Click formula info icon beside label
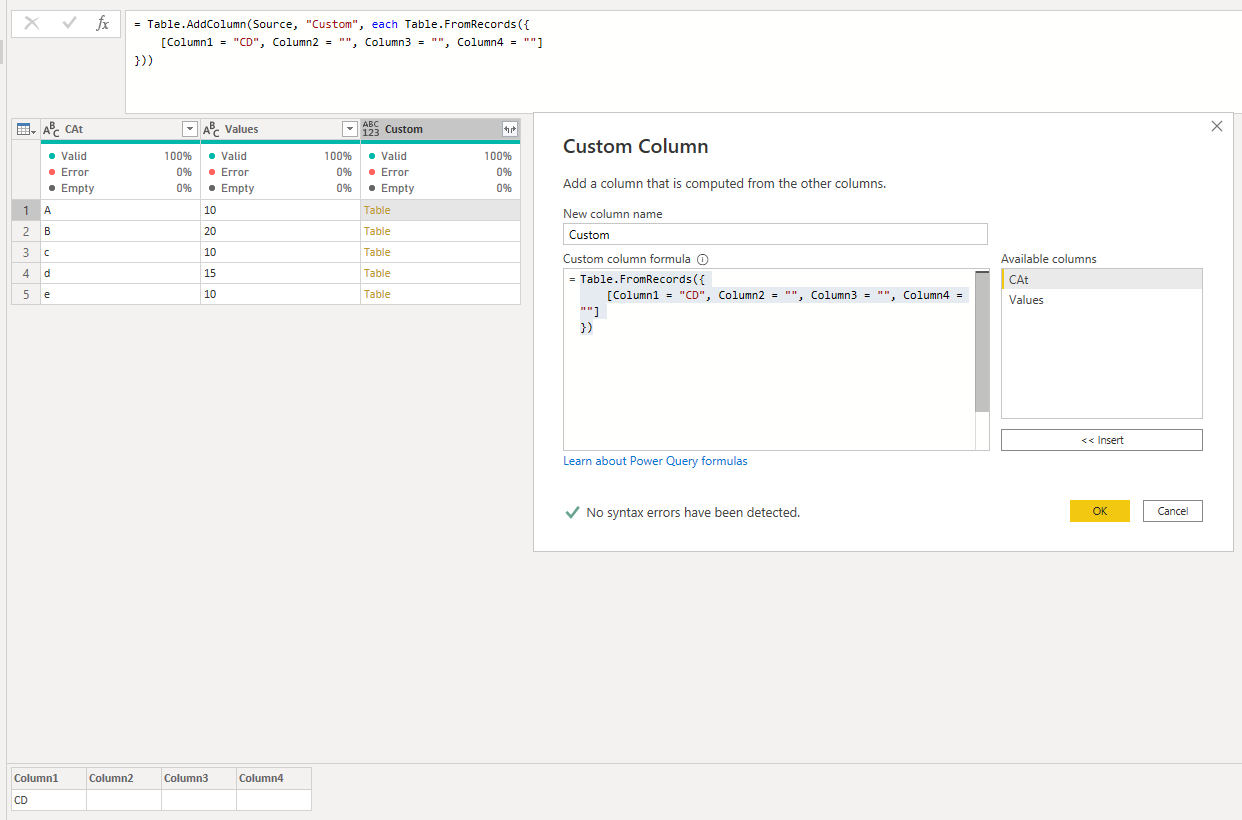1242x820 pixels. pos(702,259)
